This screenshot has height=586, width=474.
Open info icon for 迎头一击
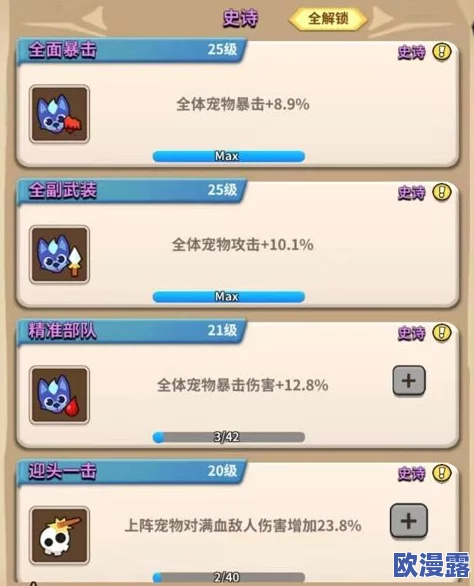click(442, 473)
